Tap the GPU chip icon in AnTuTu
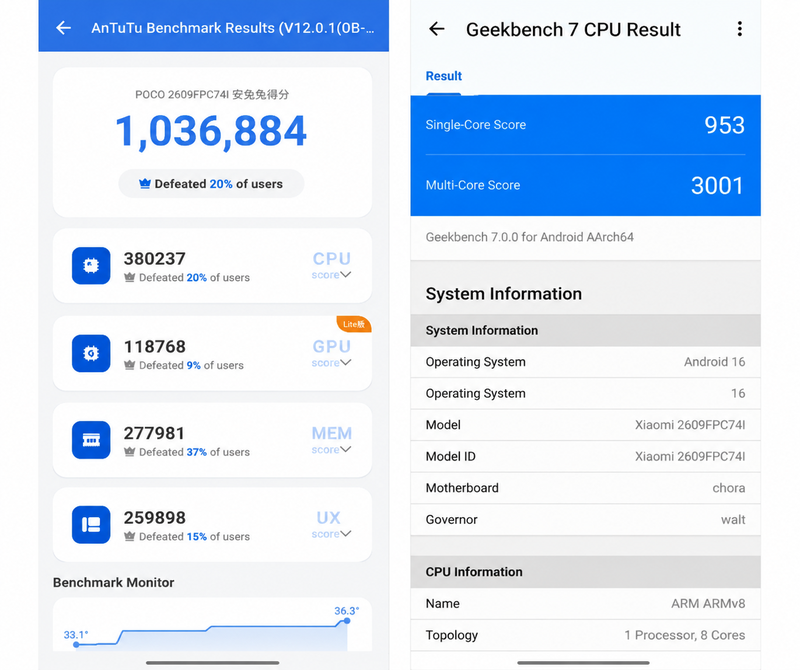Viewport: 800px width, 670px height. pyautogui.click(x=91, y=353)
